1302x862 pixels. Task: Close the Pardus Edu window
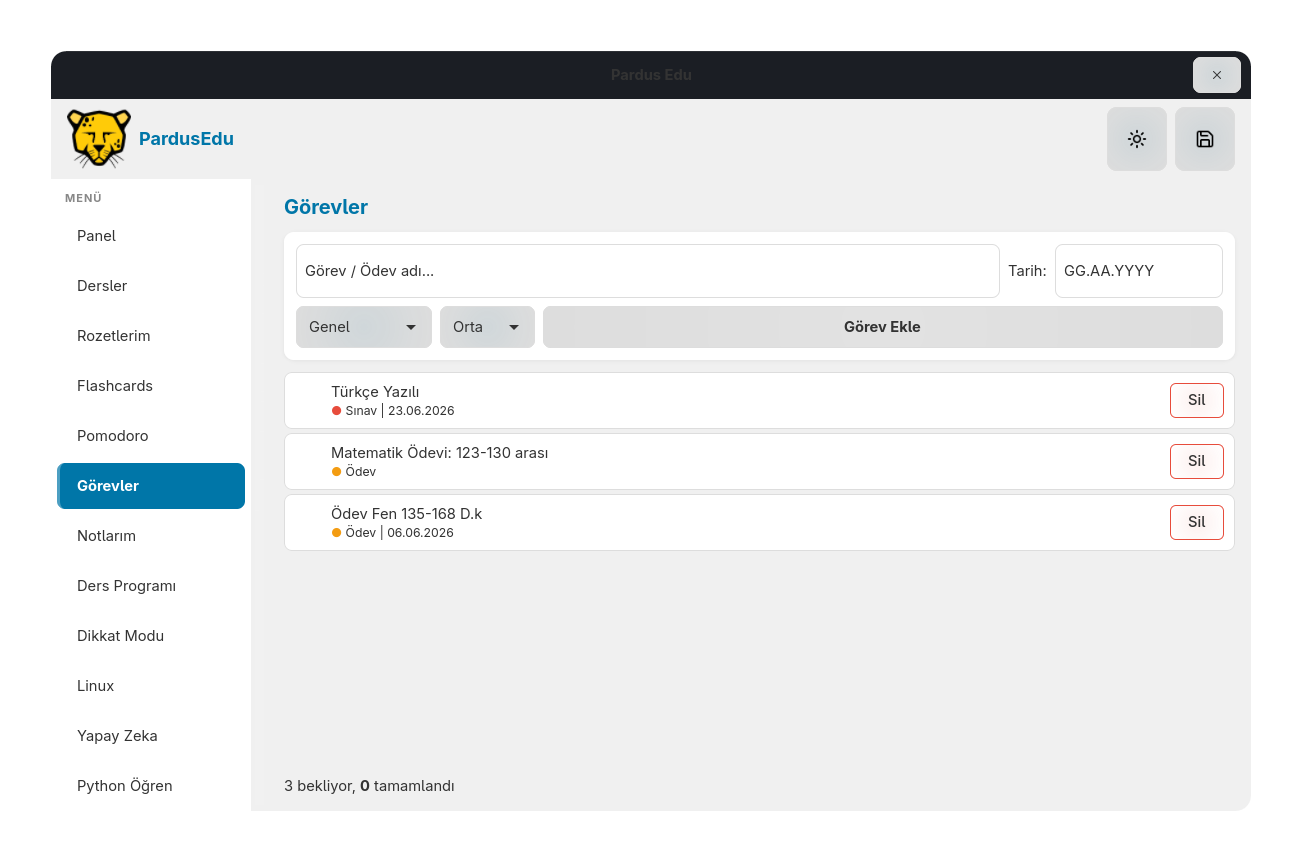(1216, 75)
